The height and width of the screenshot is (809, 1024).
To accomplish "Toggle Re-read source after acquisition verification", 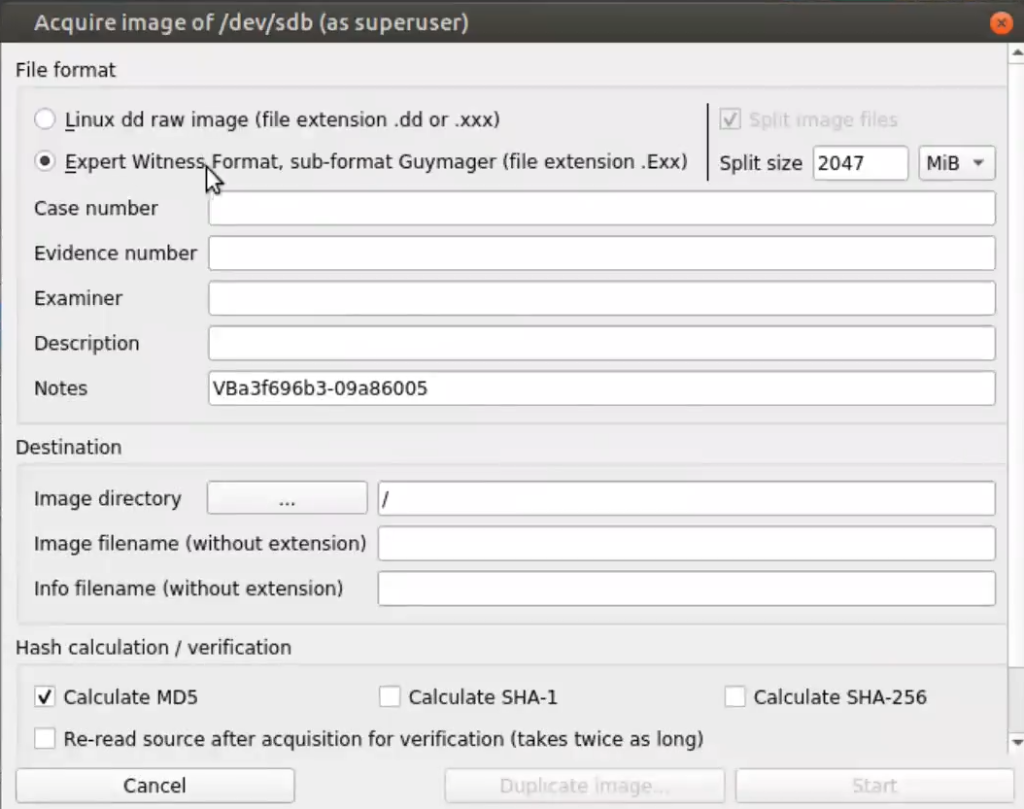I will 45,740.
